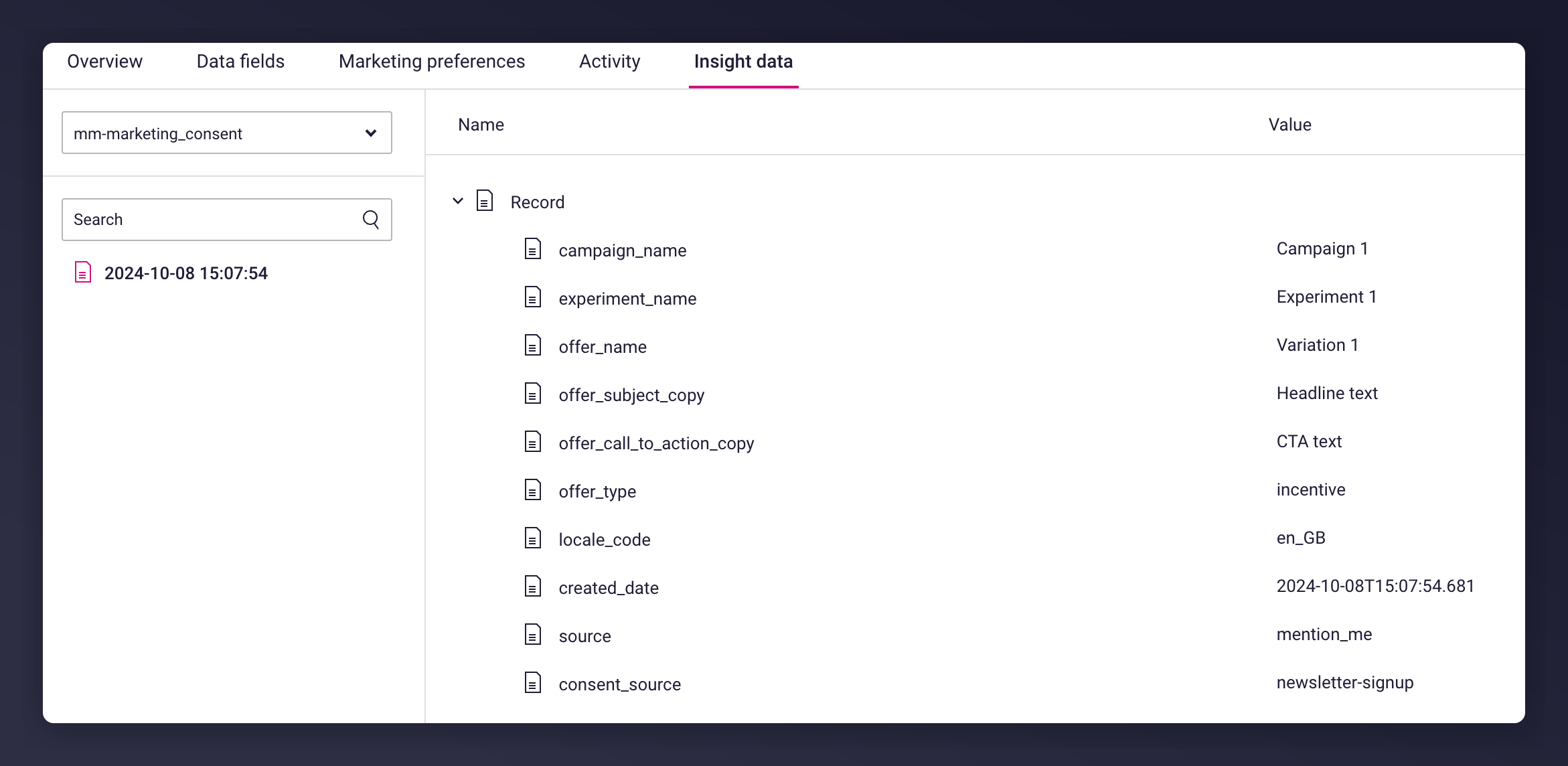Viewport: 1568px width, 766px height.
Task: Click the newsletter-signup value
Action: coord(1345,682)
